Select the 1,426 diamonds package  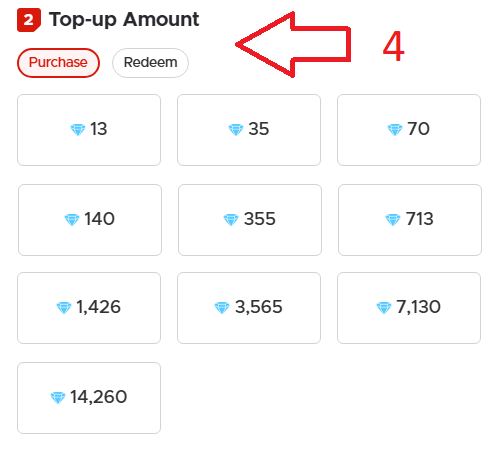(x=89, y=308)
